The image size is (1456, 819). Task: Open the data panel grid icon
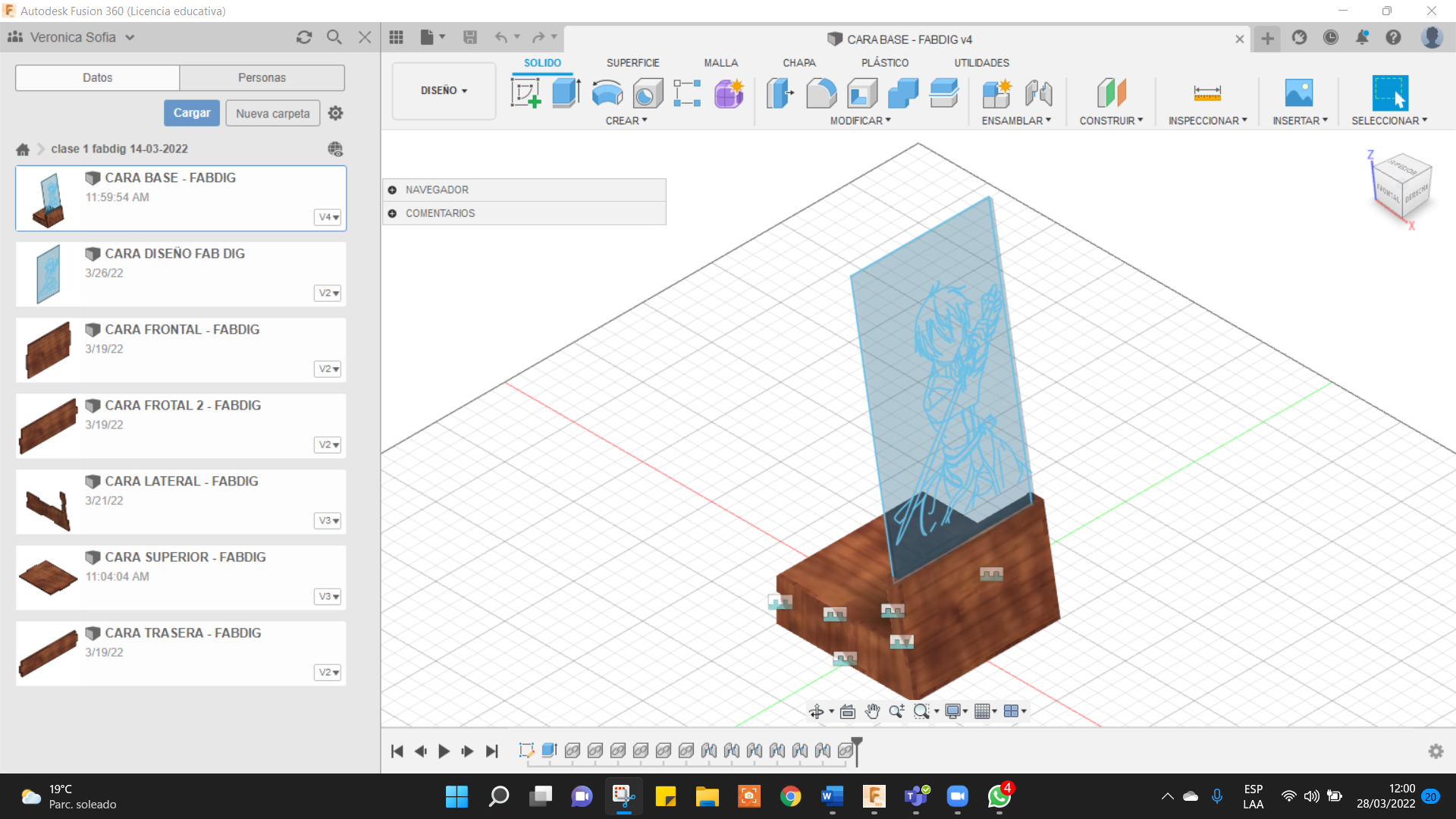click(x=396, y=37)
